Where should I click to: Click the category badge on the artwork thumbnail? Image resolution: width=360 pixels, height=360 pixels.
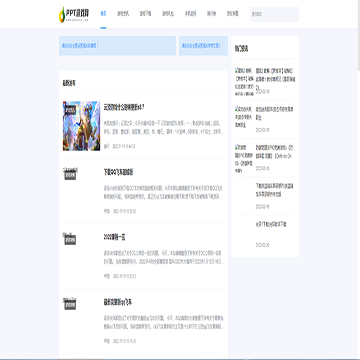click(70, 110)
